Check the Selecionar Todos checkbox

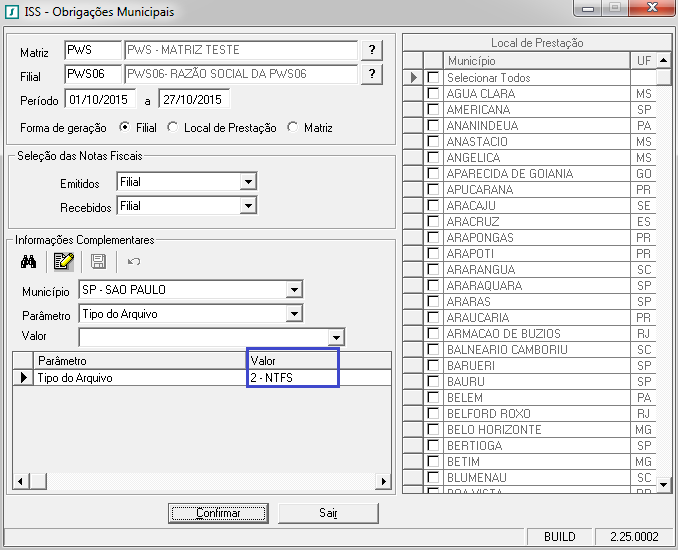point(433,77)
